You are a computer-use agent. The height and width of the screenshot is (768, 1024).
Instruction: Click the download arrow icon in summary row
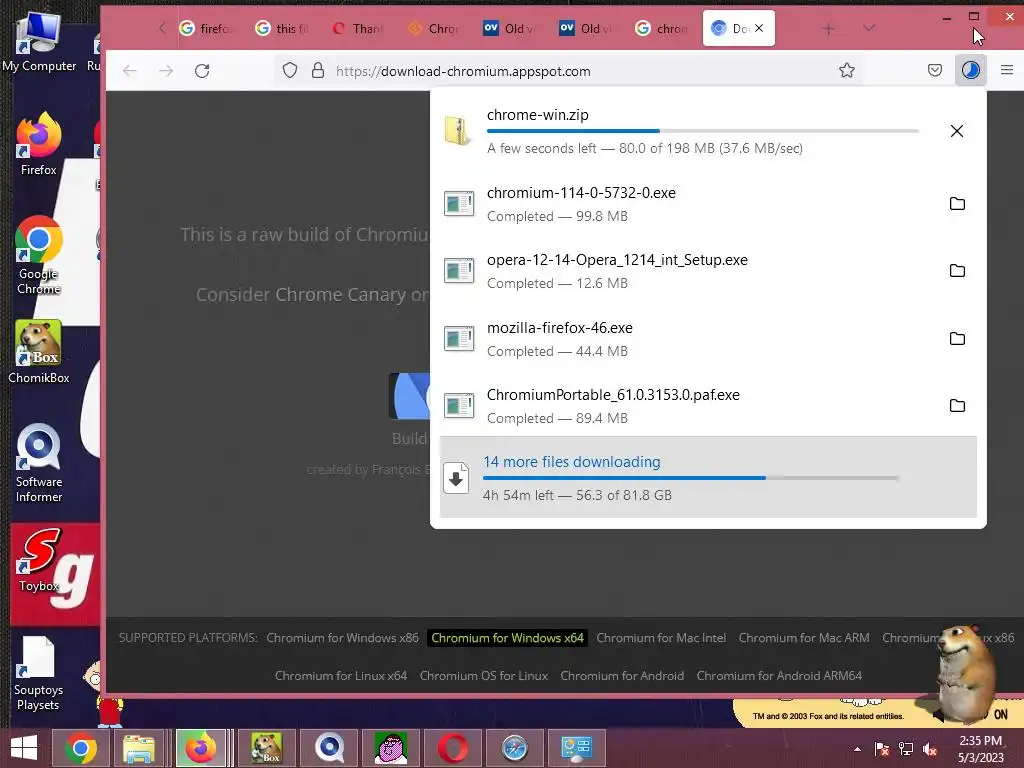point(456,479)
